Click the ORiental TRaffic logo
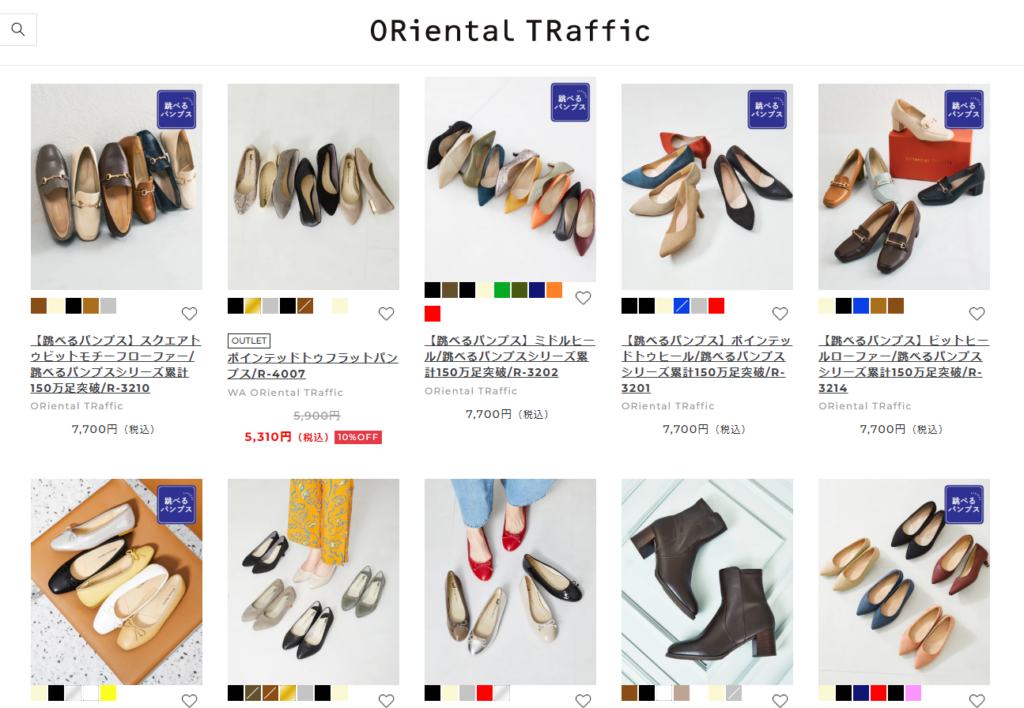Image resolution: width=1024 pixels, height=708 pixels. click(510, 31)
